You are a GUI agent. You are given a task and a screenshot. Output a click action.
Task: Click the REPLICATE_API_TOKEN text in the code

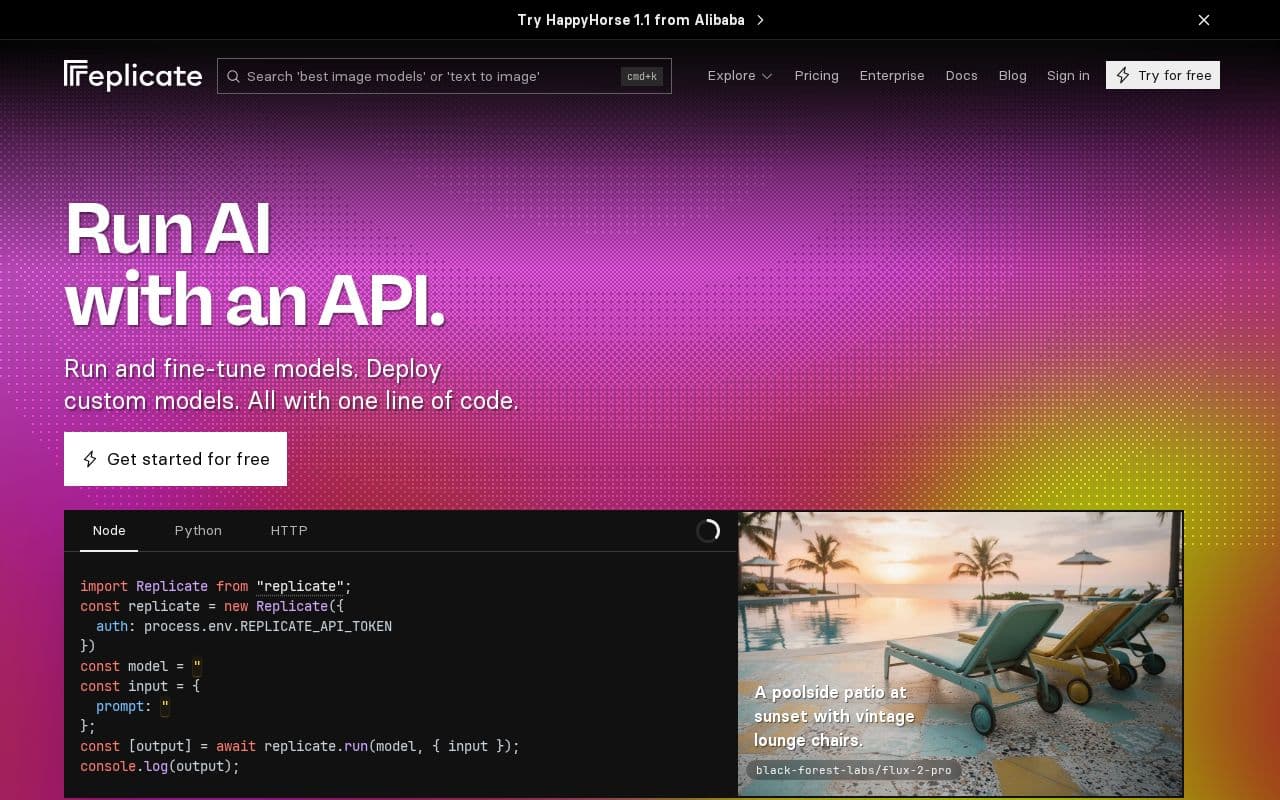click(x=316, y=626)
